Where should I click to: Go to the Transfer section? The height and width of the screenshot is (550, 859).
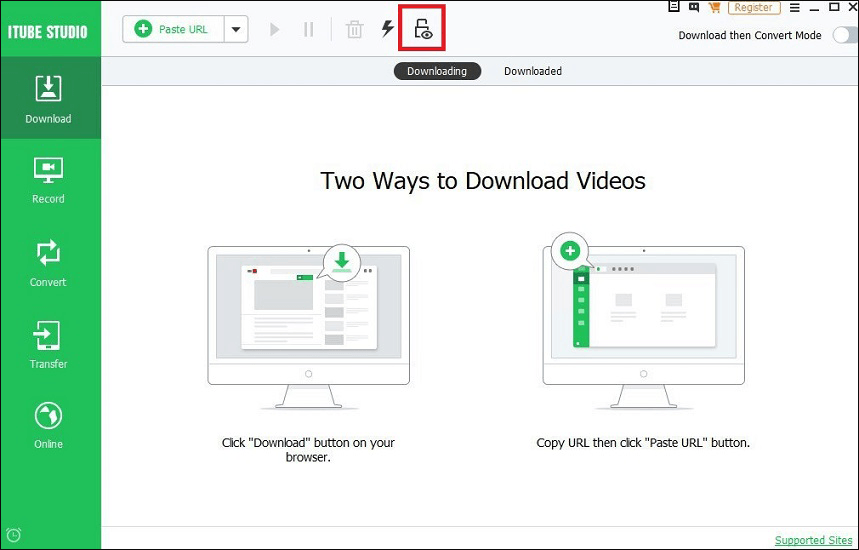(x=48, y=345)
